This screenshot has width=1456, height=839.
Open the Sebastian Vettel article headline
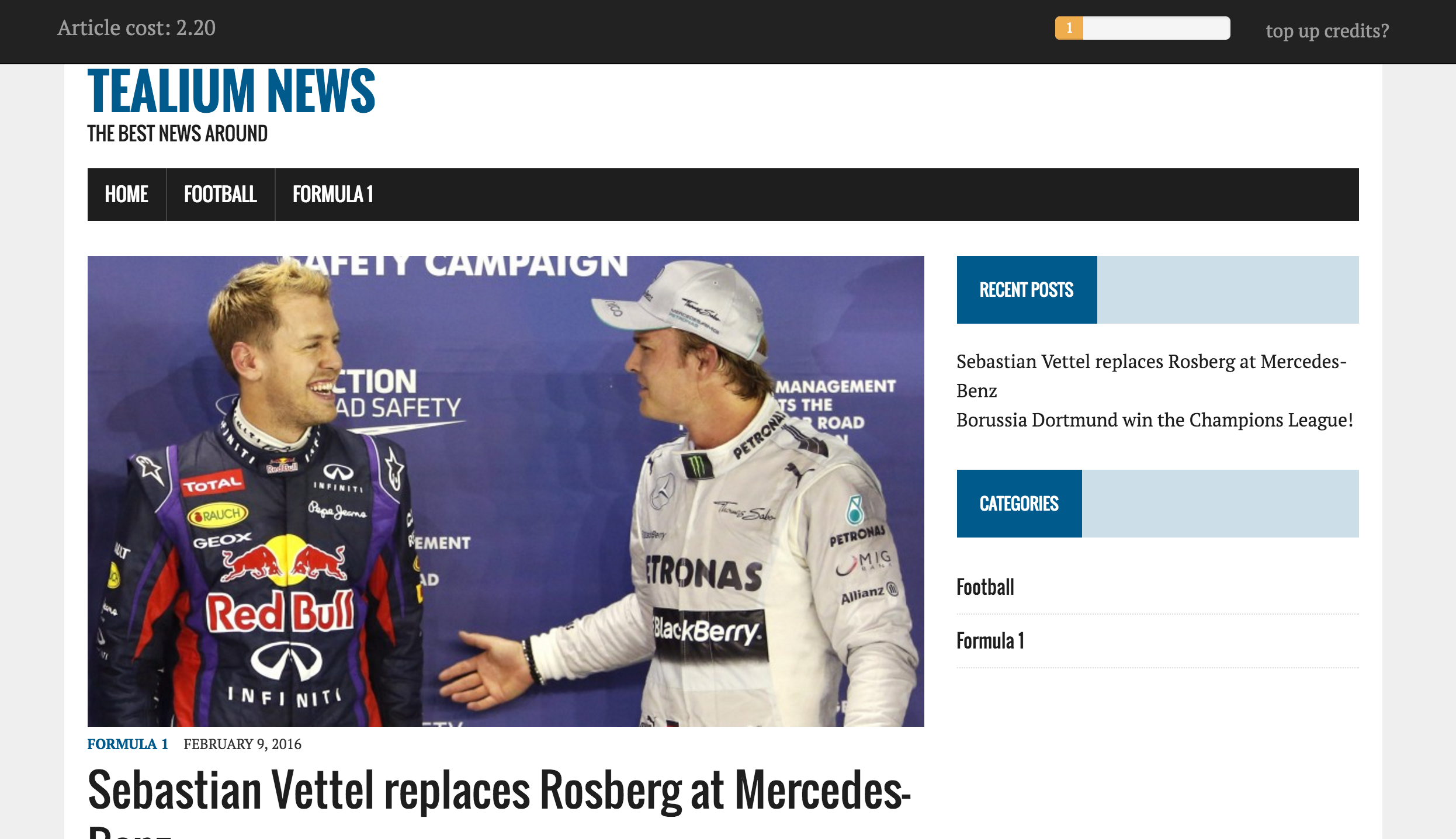click(x=498, y=790)
